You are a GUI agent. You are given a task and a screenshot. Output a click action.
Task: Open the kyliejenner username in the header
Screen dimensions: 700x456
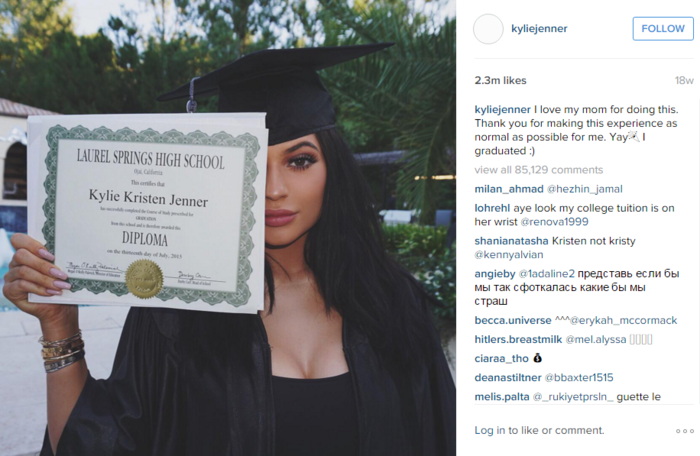539,29
